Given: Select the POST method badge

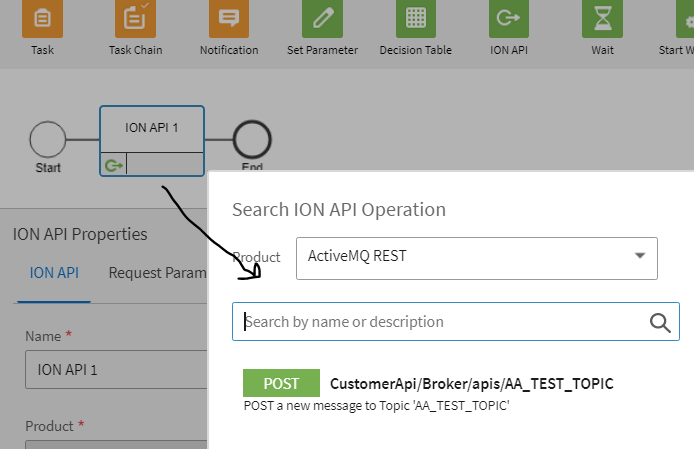Looking at the screenshot, I should (x=281, y=383).
